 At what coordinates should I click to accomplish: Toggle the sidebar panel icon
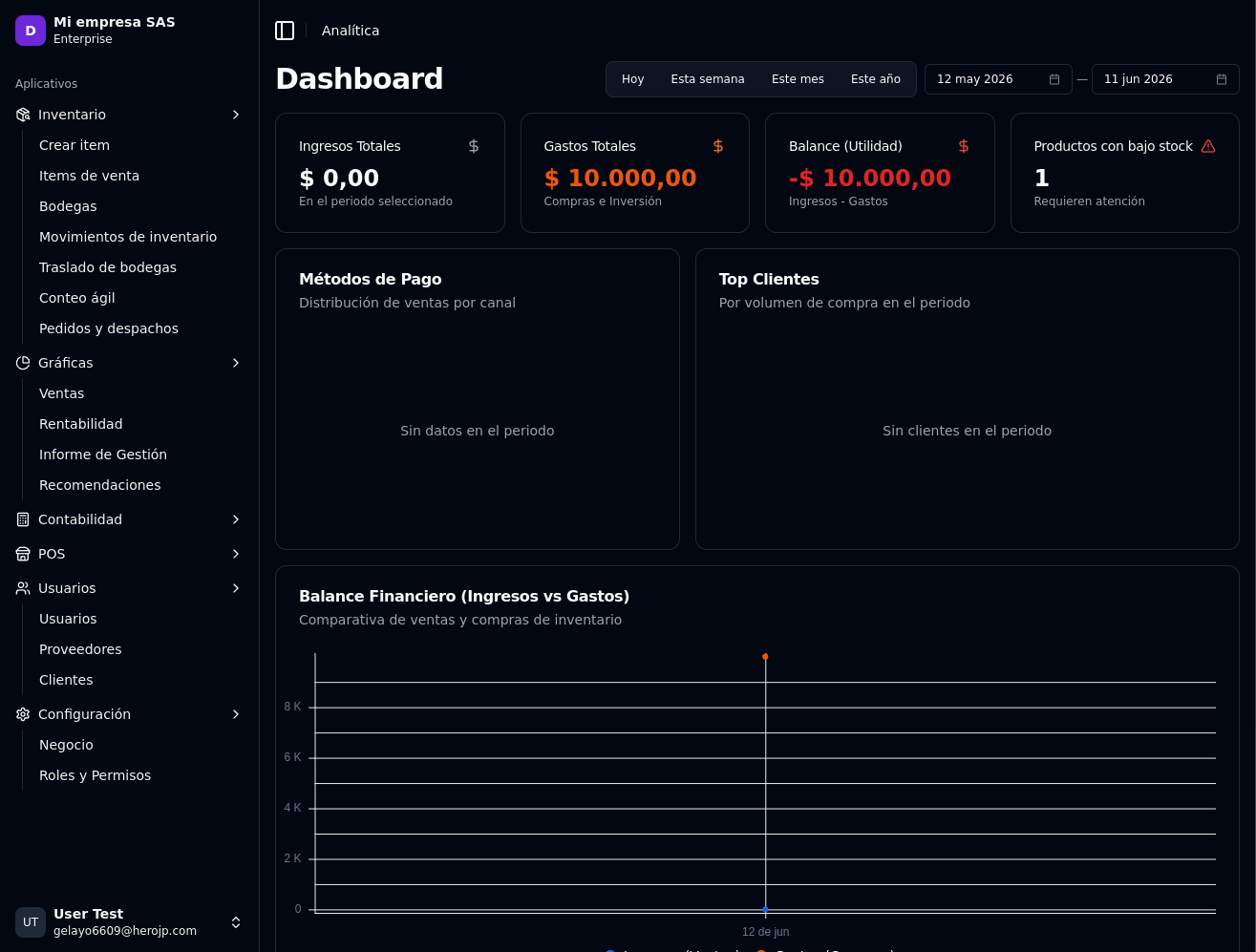pyautogui.click(x=285, y=31)
